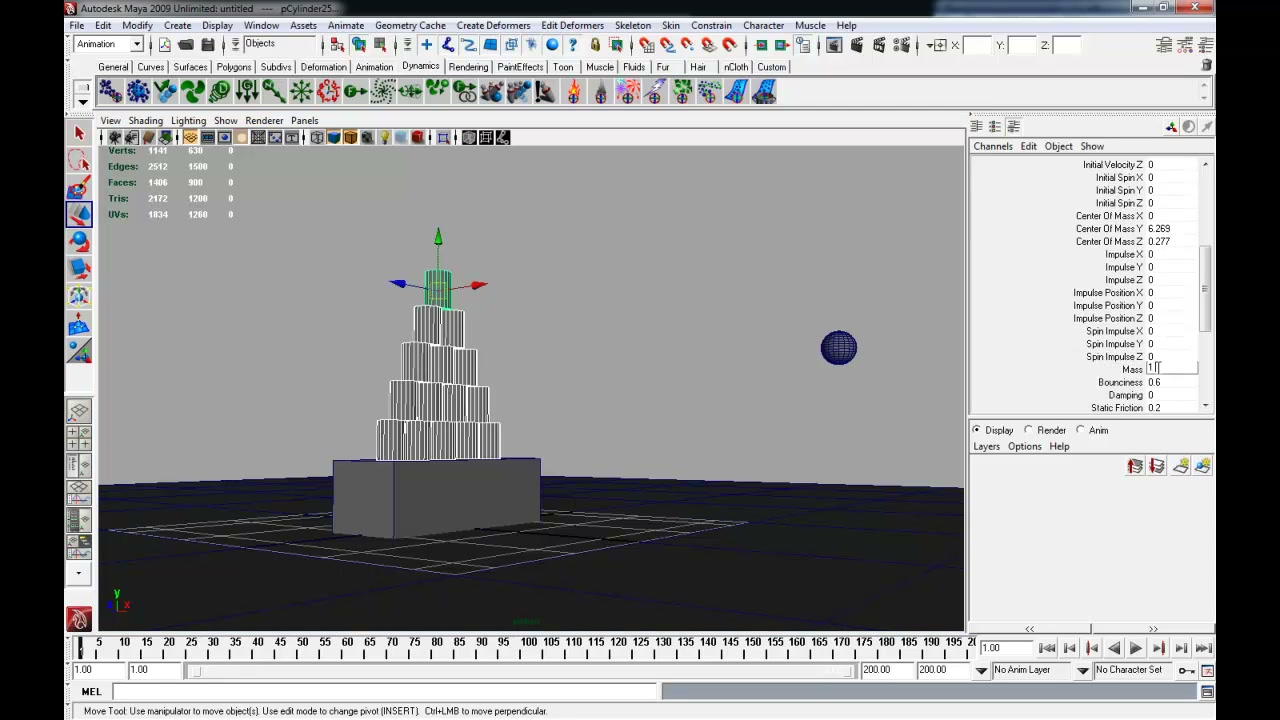Screen dimensions: 1280x720
Task: Click frame 100 on the time slider
Action: 529,642
